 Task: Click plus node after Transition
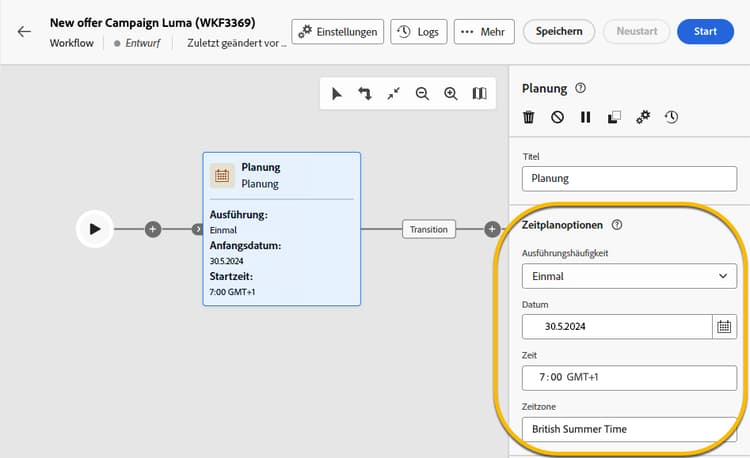pyautogui.click(x=492, y=229)
